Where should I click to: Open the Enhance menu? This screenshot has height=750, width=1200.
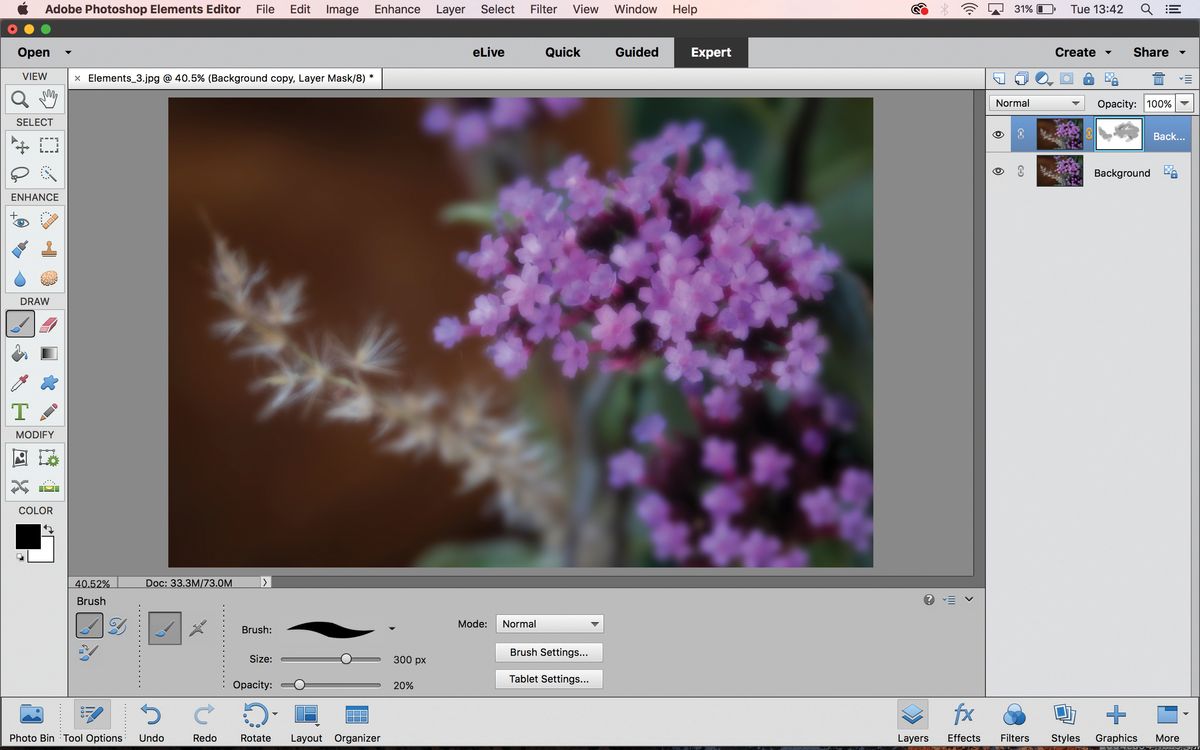(x=397, y=9)
